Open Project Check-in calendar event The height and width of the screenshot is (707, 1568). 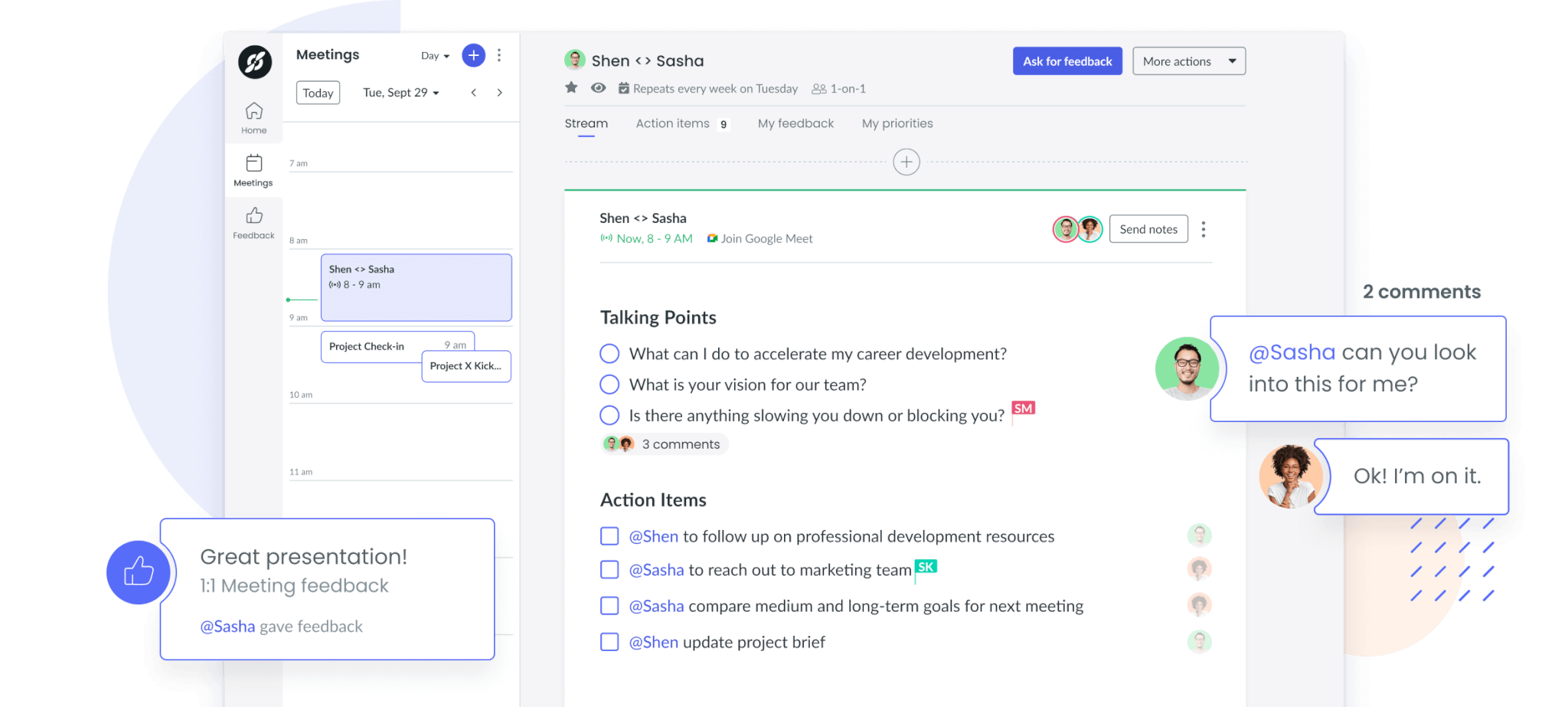pos(371,346)
